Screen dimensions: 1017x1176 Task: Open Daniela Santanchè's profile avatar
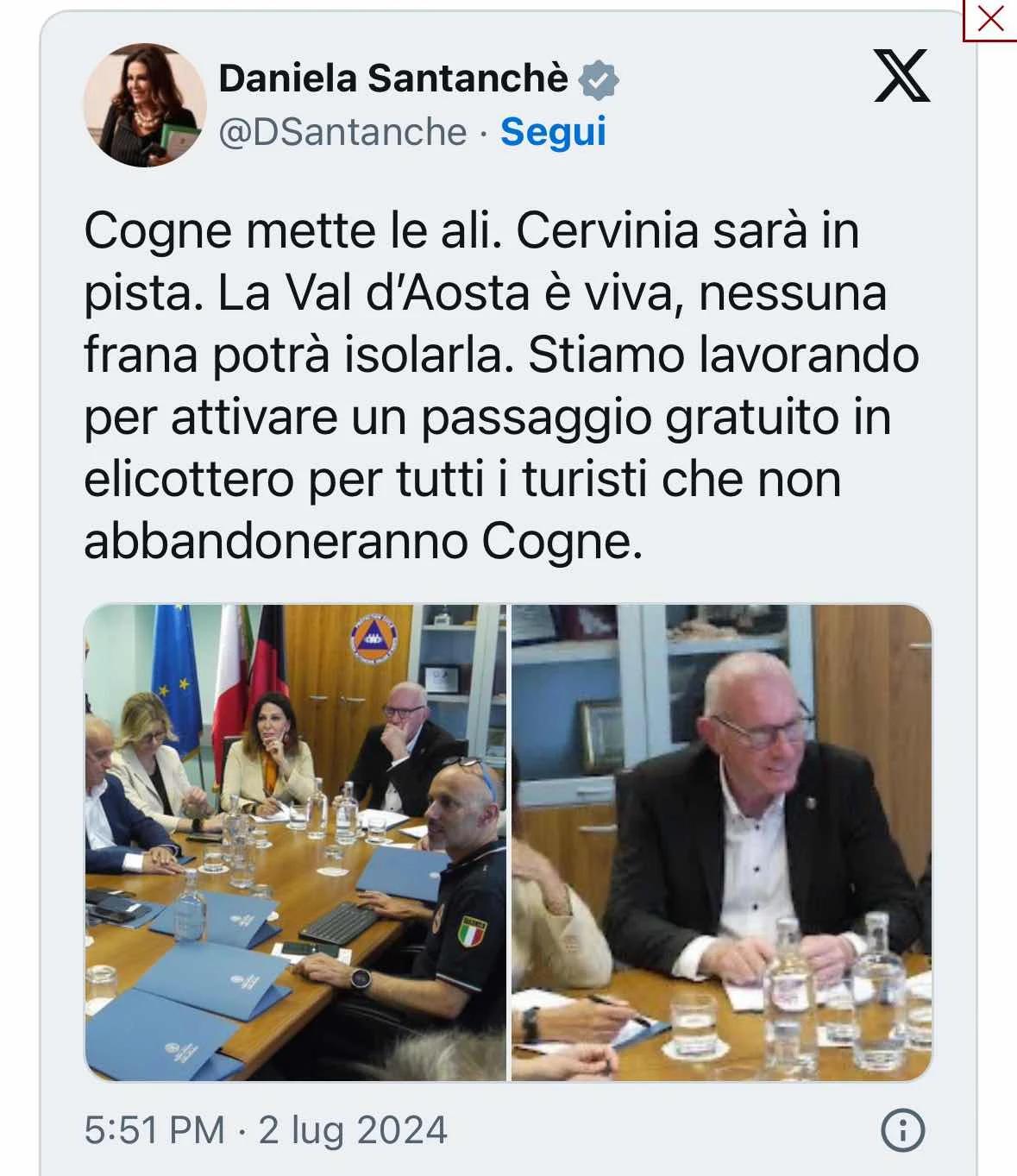(x=145, y=104)
